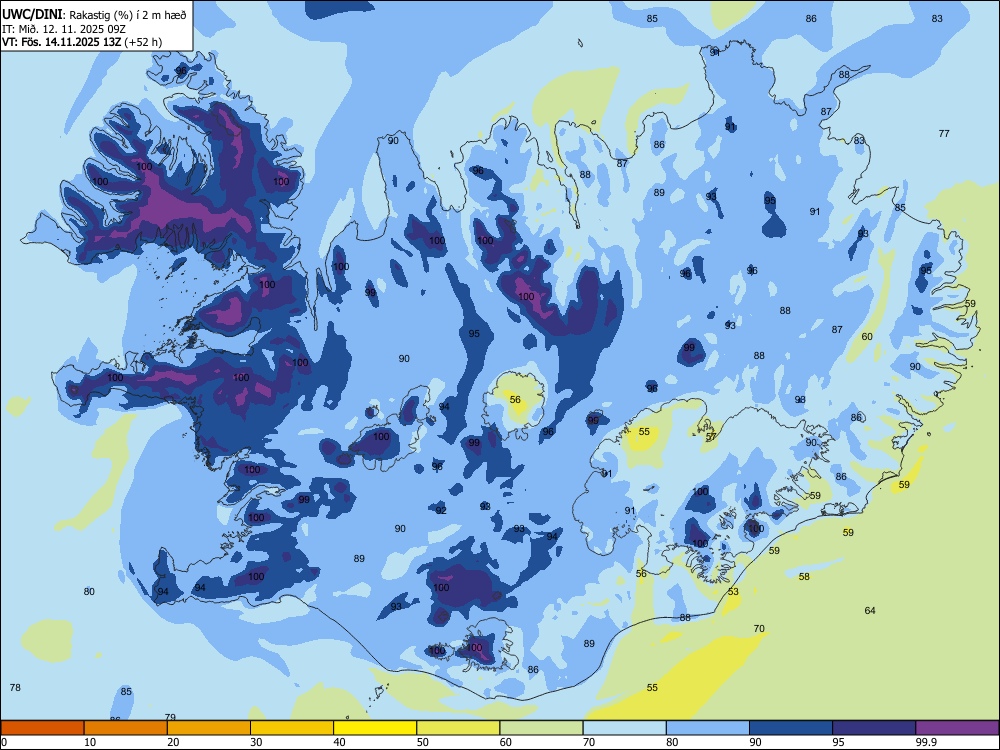Select the dark blue 90–95 legend swatch
The image size is (1000, 750).
tap(791, 728)
